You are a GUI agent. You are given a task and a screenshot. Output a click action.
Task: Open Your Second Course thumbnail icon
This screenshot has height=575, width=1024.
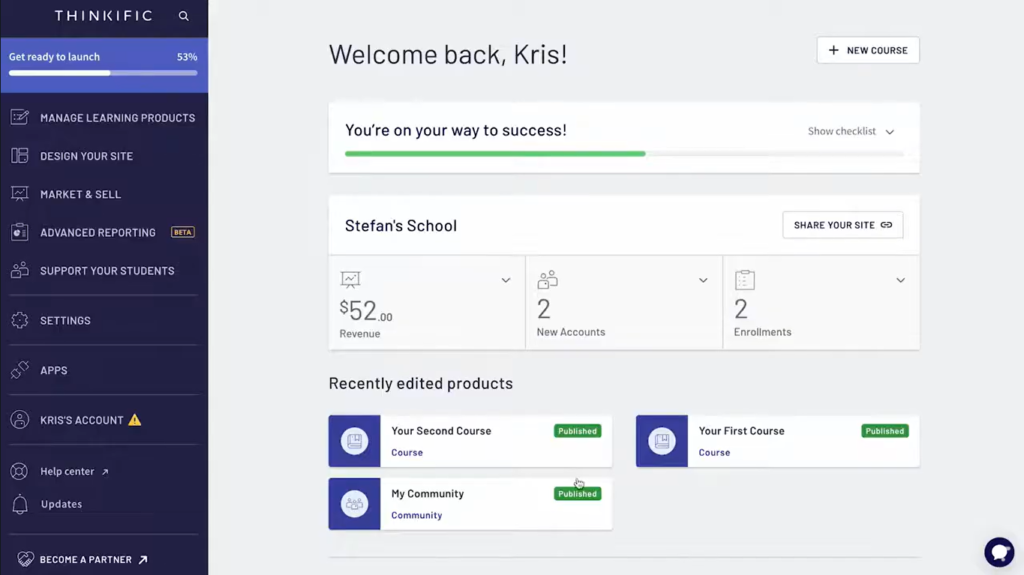354,441
